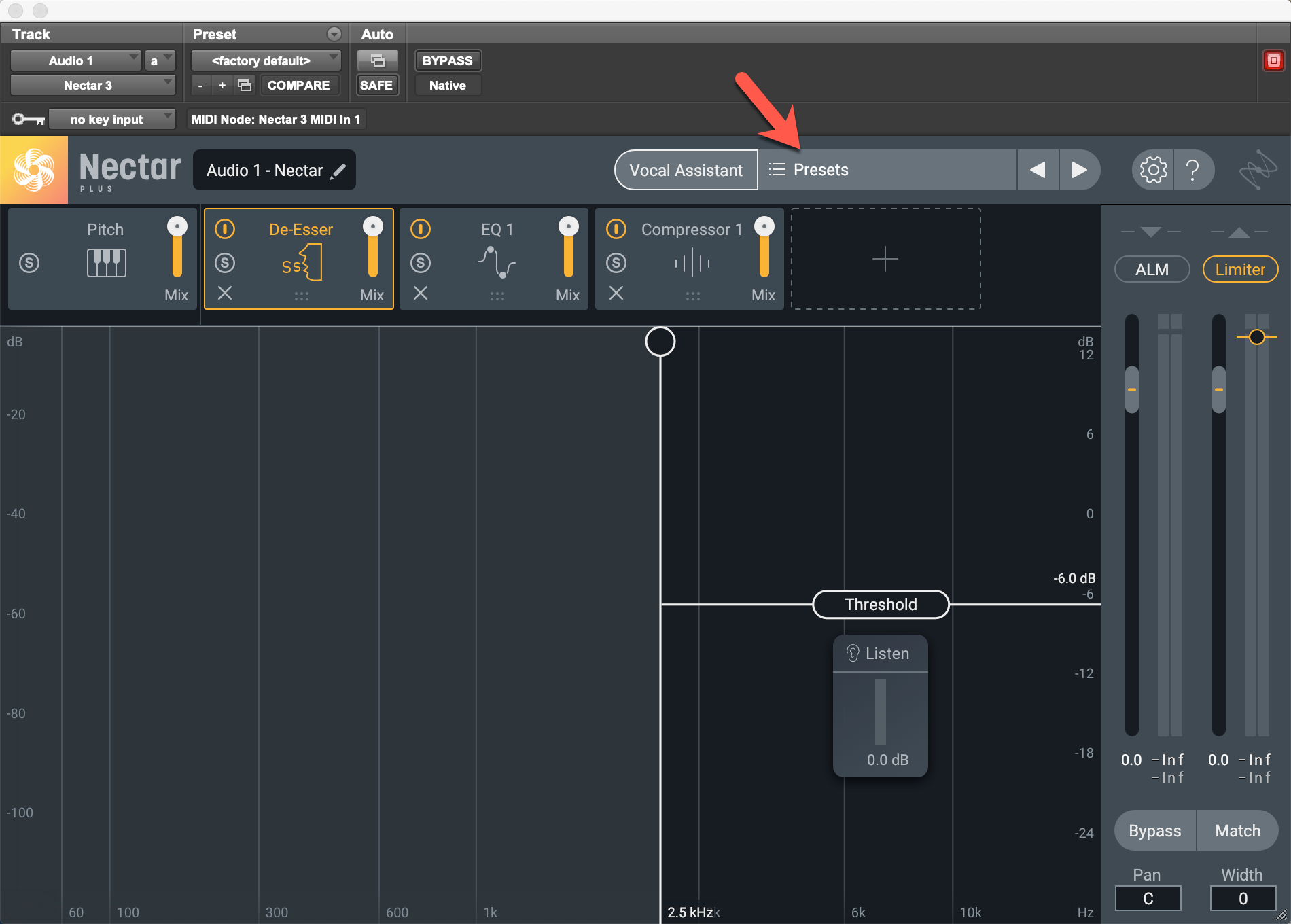Image resolution: width=1291 pixels, height=924 pixels.
Task: Click the limiter threshold handle on output meter
Action: coord(1257,337)
